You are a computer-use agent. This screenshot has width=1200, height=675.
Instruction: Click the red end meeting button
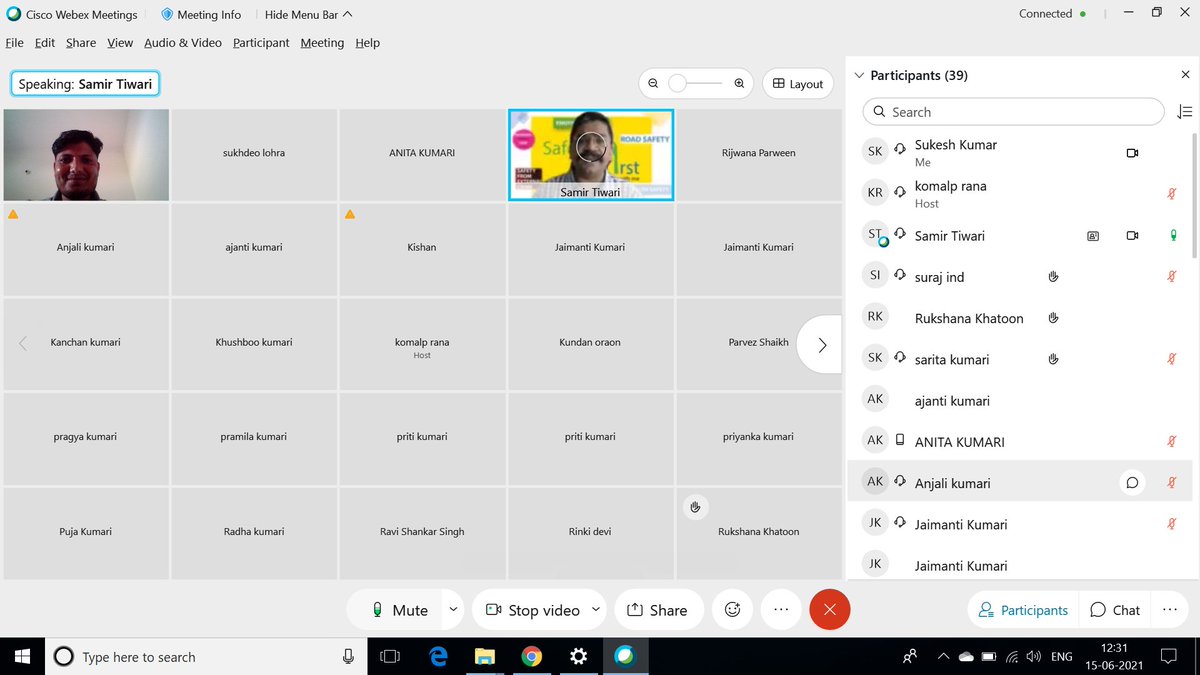coord(830,609)
